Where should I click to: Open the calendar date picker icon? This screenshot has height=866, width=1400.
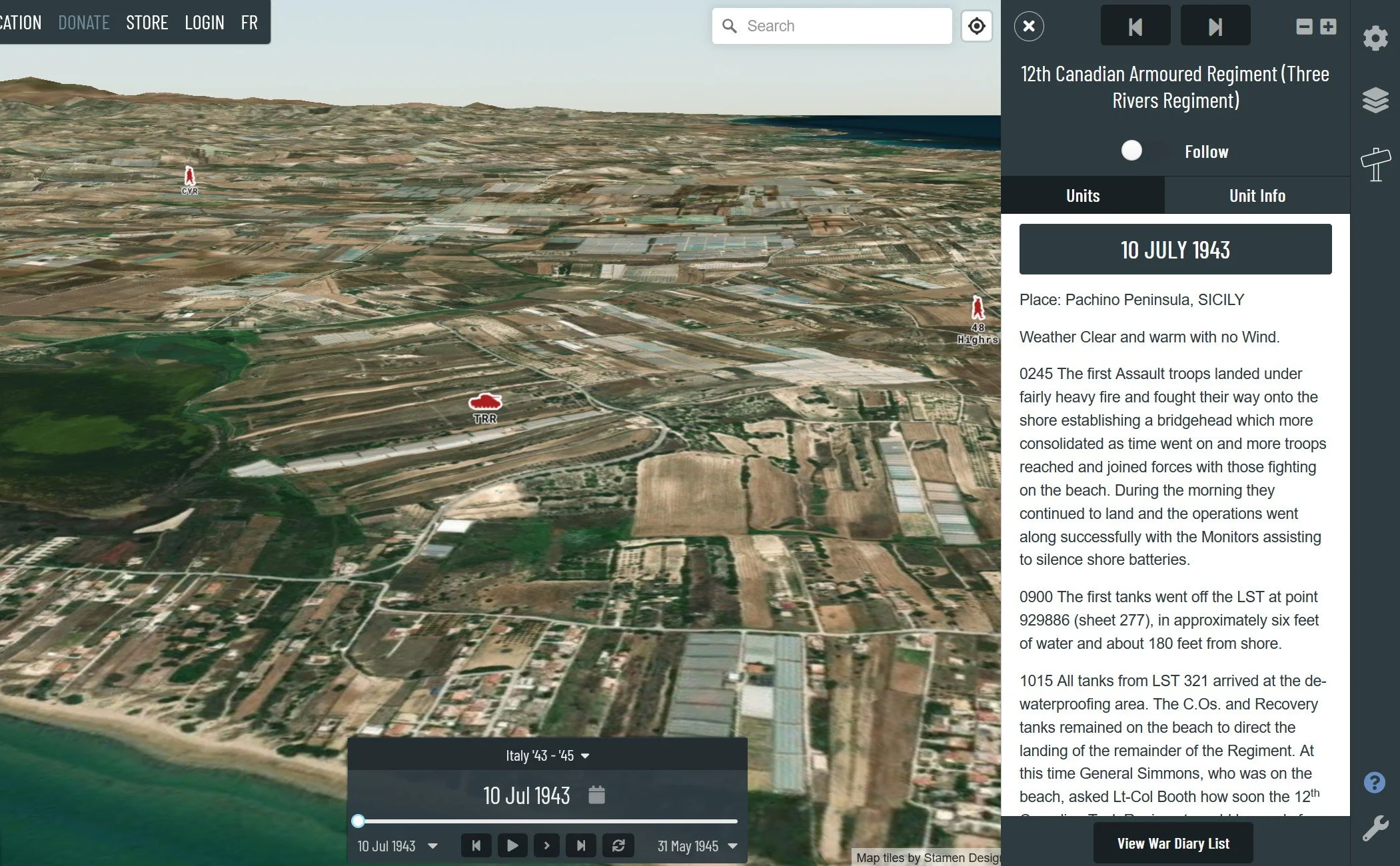coord(596,795)
